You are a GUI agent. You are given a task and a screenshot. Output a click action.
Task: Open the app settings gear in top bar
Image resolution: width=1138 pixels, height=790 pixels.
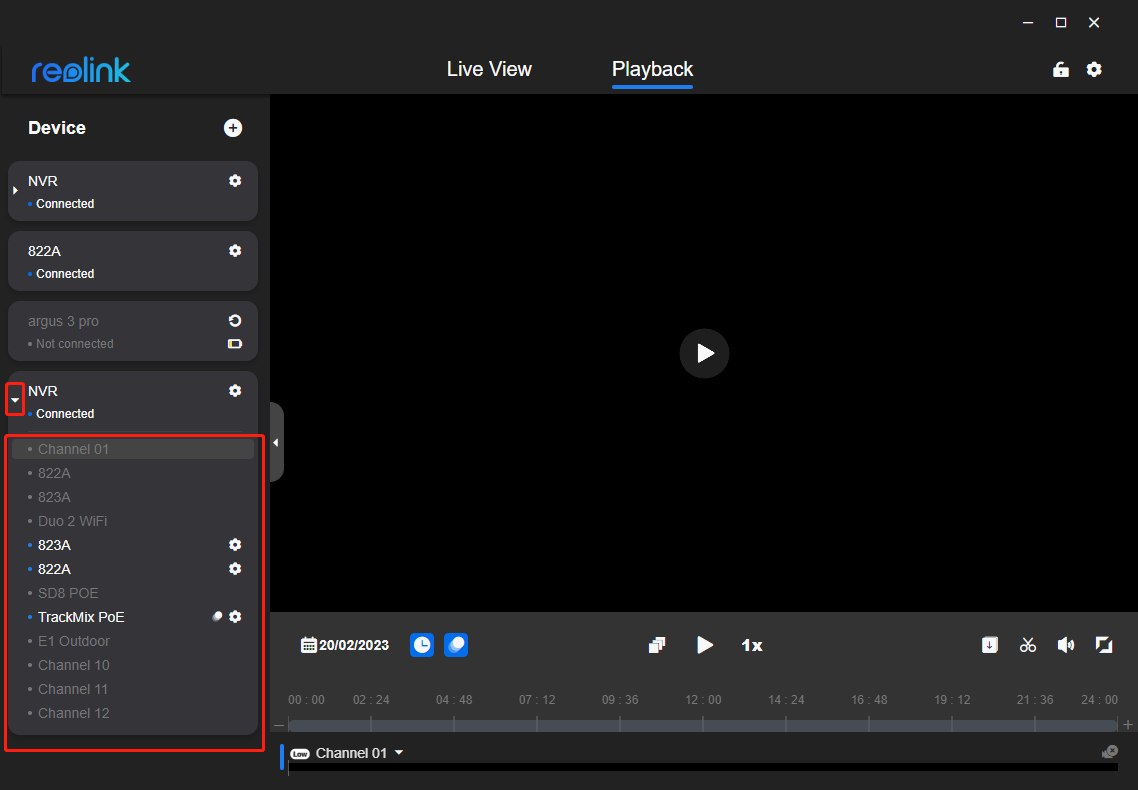1094,70
